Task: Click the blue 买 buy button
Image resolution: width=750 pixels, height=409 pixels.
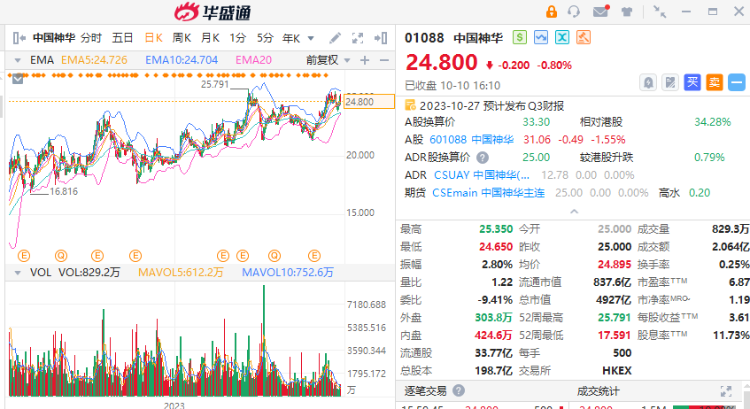Action: click(692, 83)
